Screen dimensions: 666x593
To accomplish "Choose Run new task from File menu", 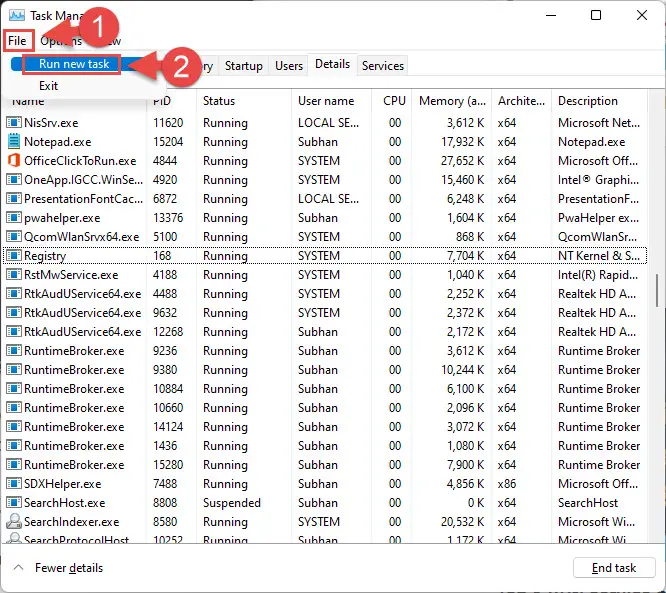I will pyautogui.click(x=72, y=64).
